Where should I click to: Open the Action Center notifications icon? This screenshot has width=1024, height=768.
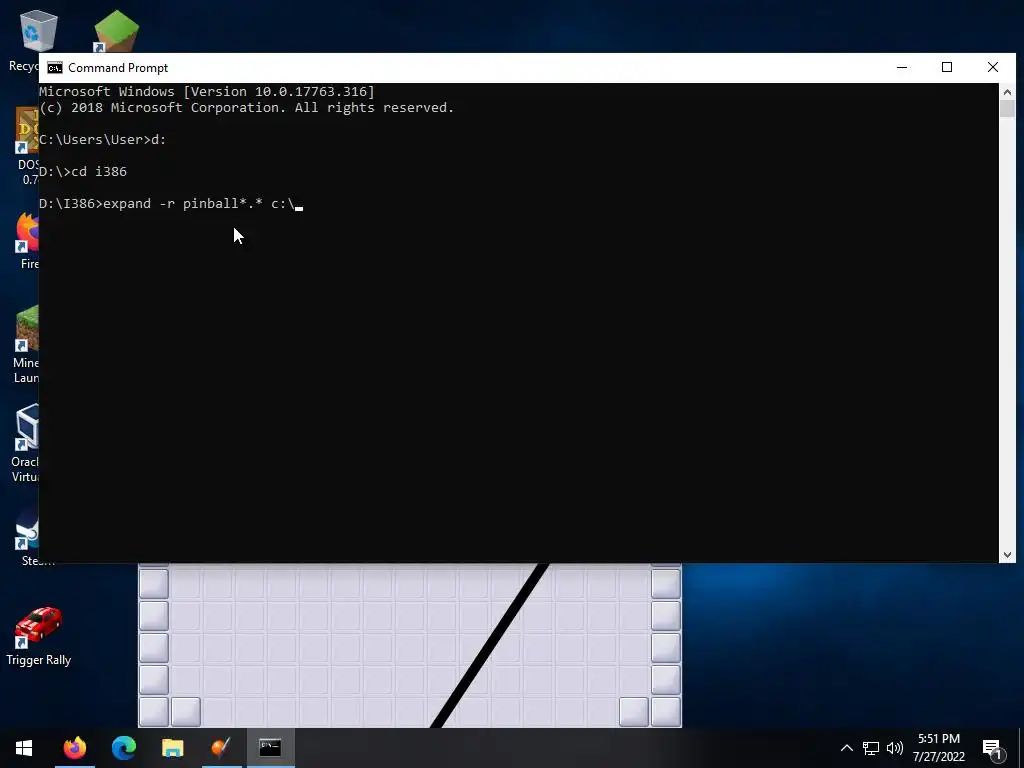[992, 748]
